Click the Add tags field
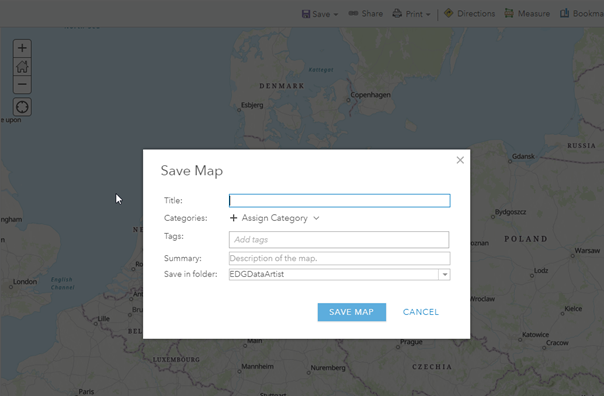Screen dimensions: 604x396 339,240
